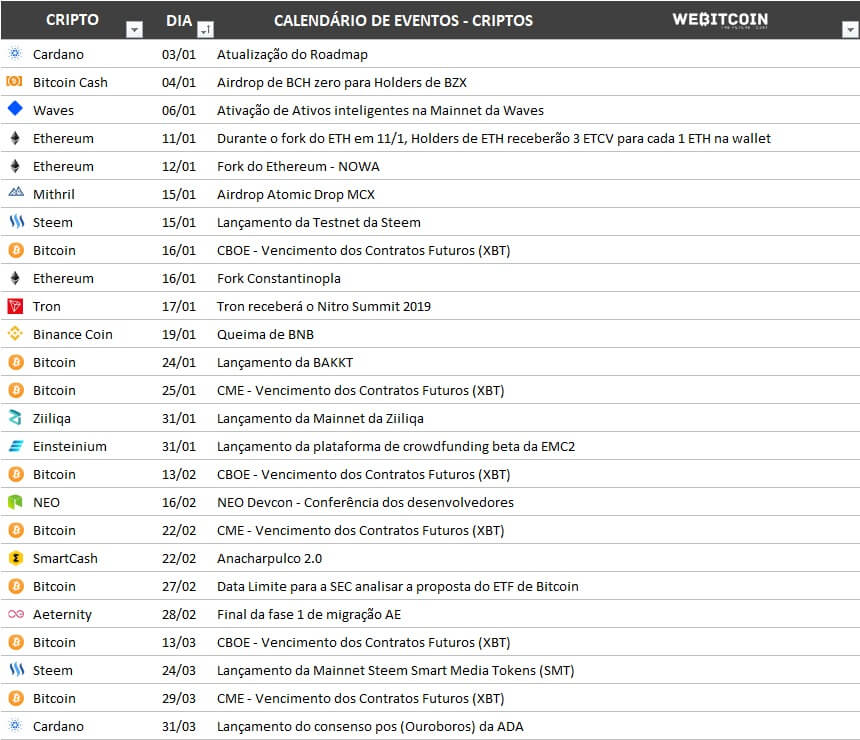Click the Steem icon in the 15/01 row

16,221
